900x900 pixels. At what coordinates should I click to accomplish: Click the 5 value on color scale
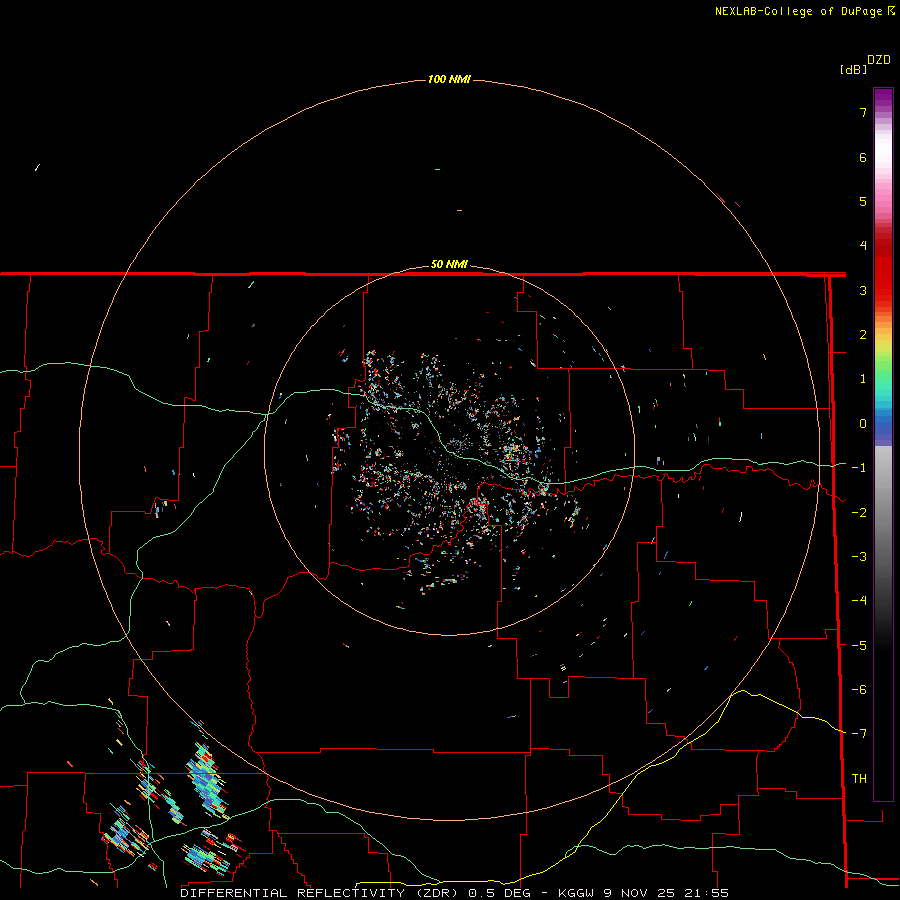pyautogui.click(x=863, y=201)
